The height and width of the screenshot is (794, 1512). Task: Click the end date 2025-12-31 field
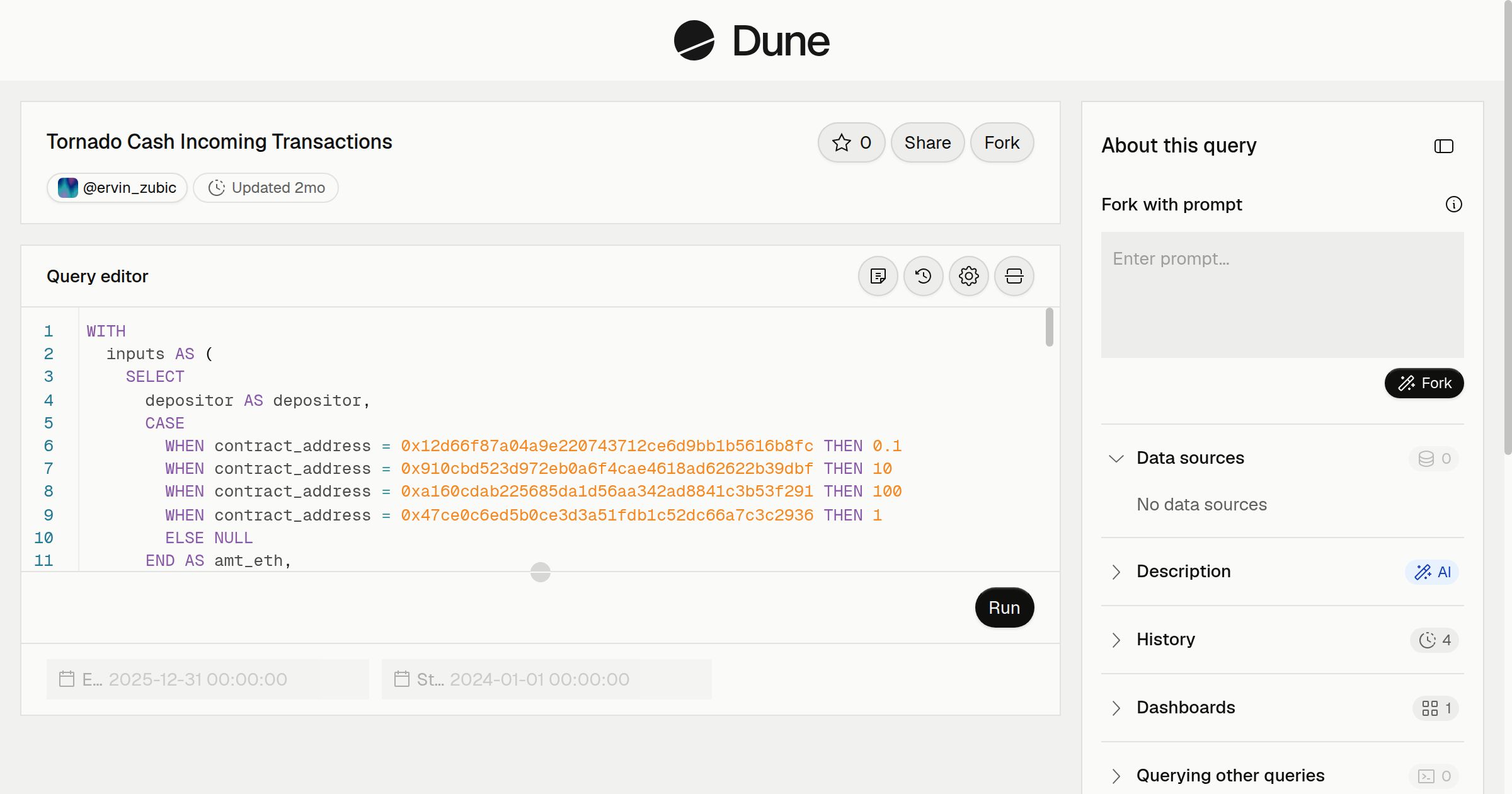pos(208,679)
